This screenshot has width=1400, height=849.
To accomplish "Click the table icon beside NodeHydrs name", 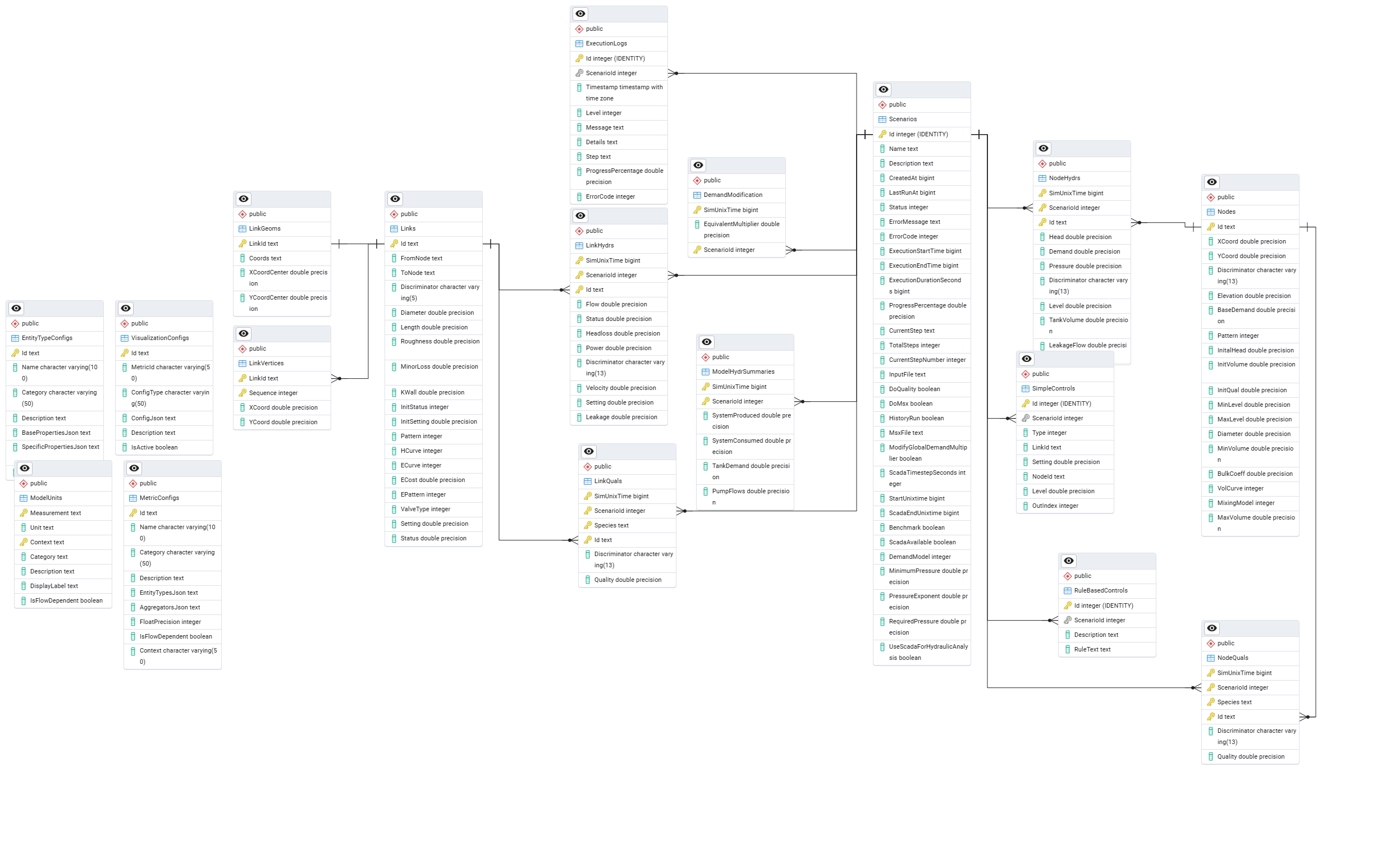I will (1042, 178).
